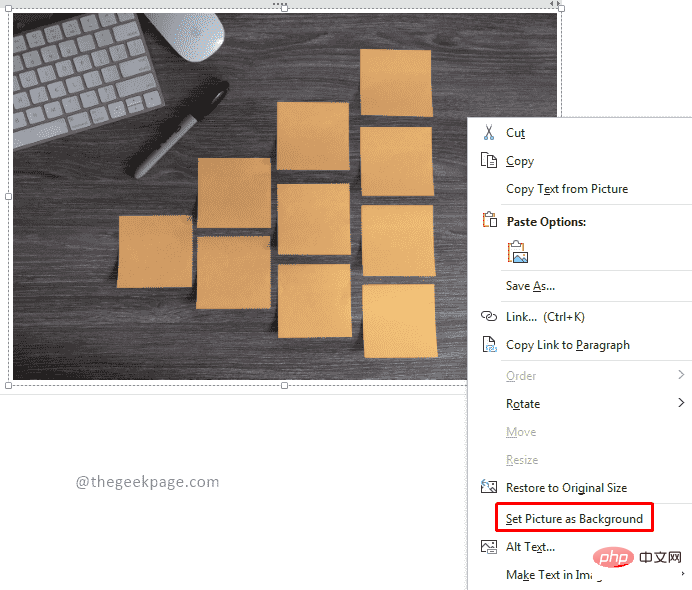Click the left-middle resize handle of picture

tap(8, 196)
